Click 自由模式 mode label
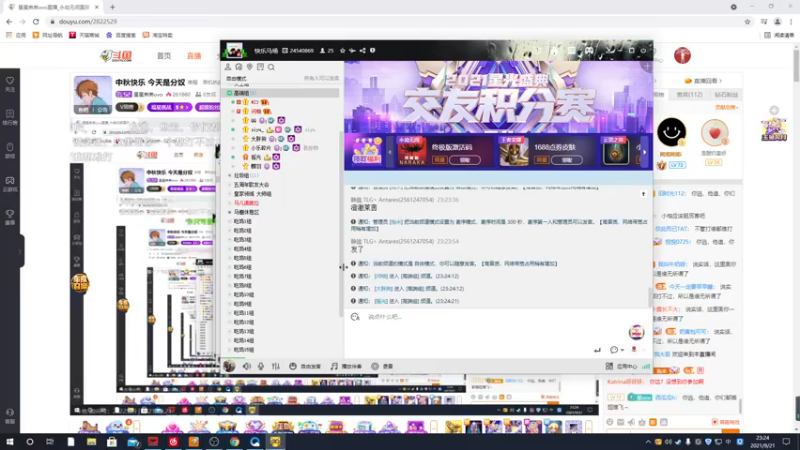Image resolution: width=800 pixels, height=450 pixels. (x=236, y=79)
